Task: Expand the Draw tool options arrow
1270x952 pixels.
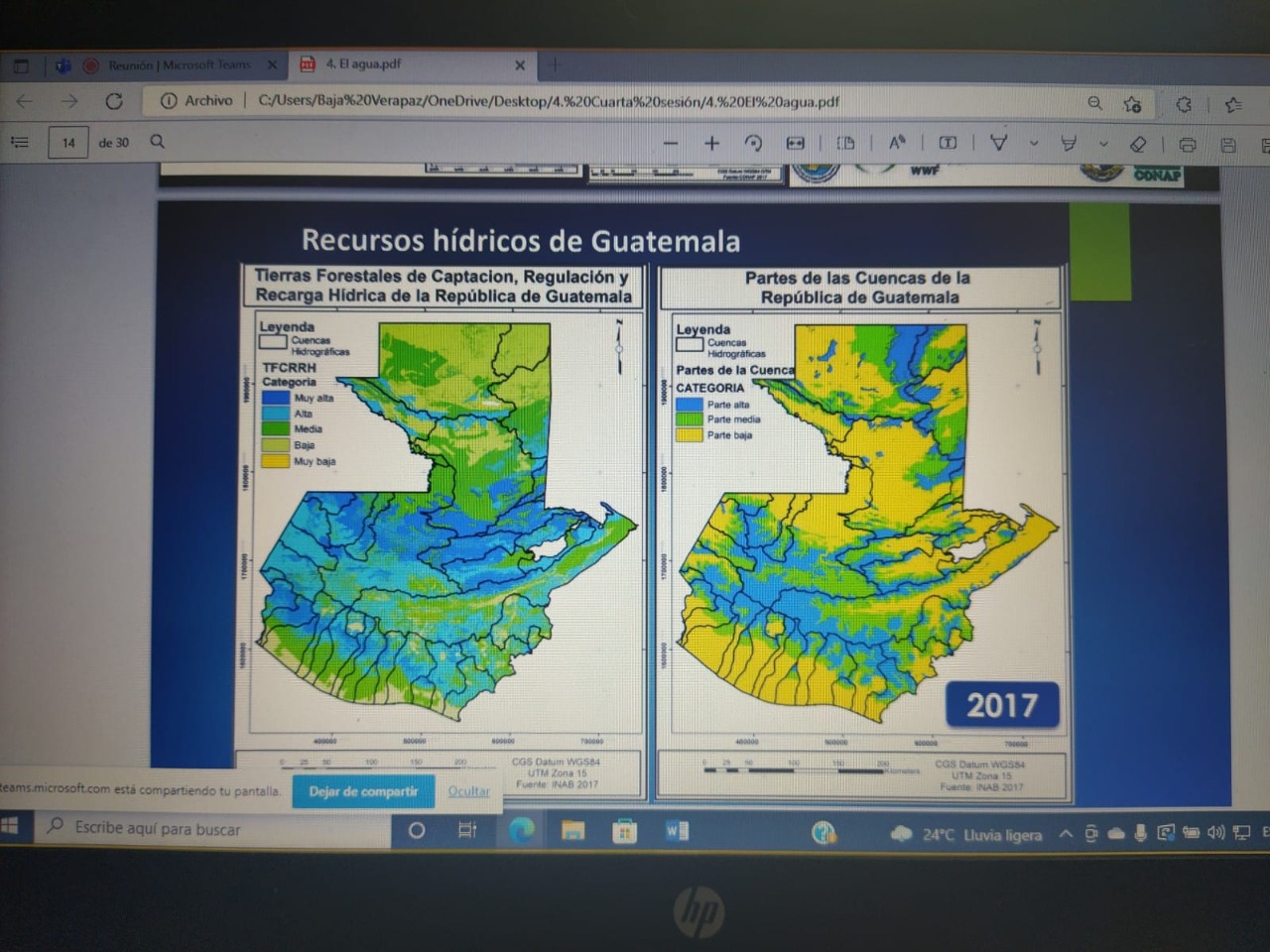Action: click(x=1034, y=144)
